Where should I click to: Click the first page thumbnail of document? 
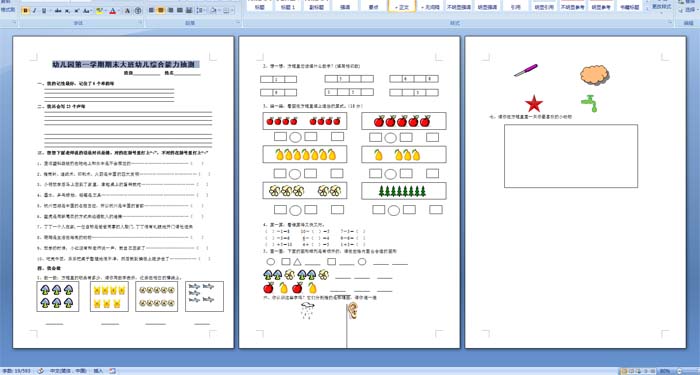tap(123, 192)
